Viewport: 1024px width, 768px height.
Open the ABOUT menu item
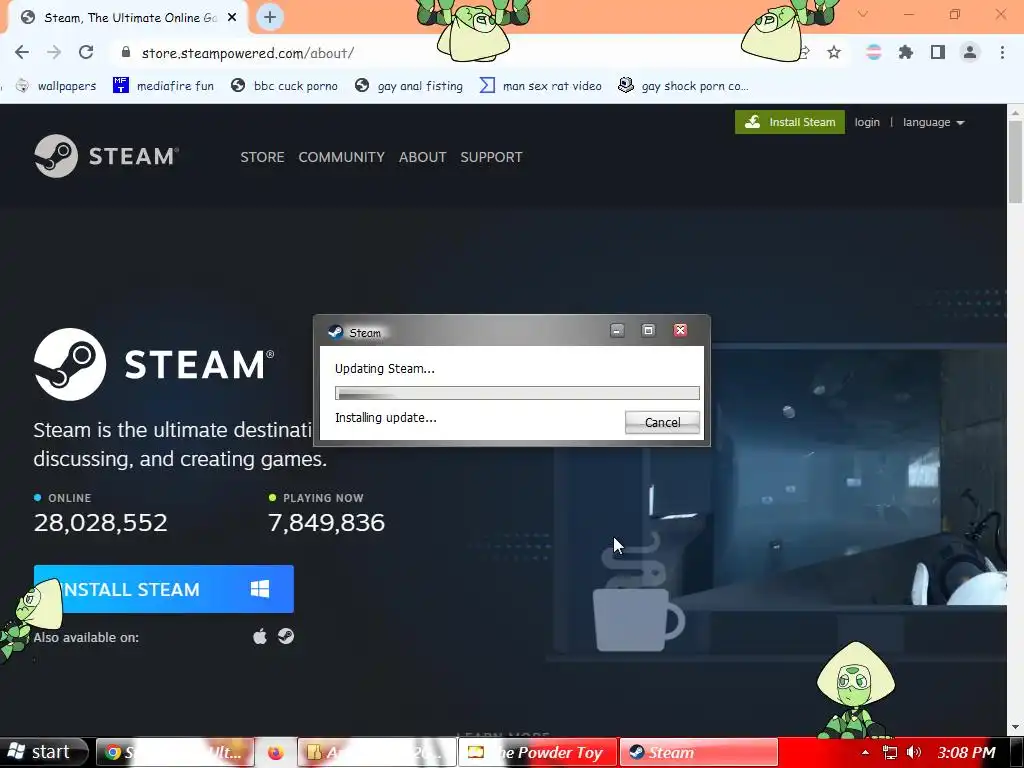pyautogui.click(x=423, y=157)
